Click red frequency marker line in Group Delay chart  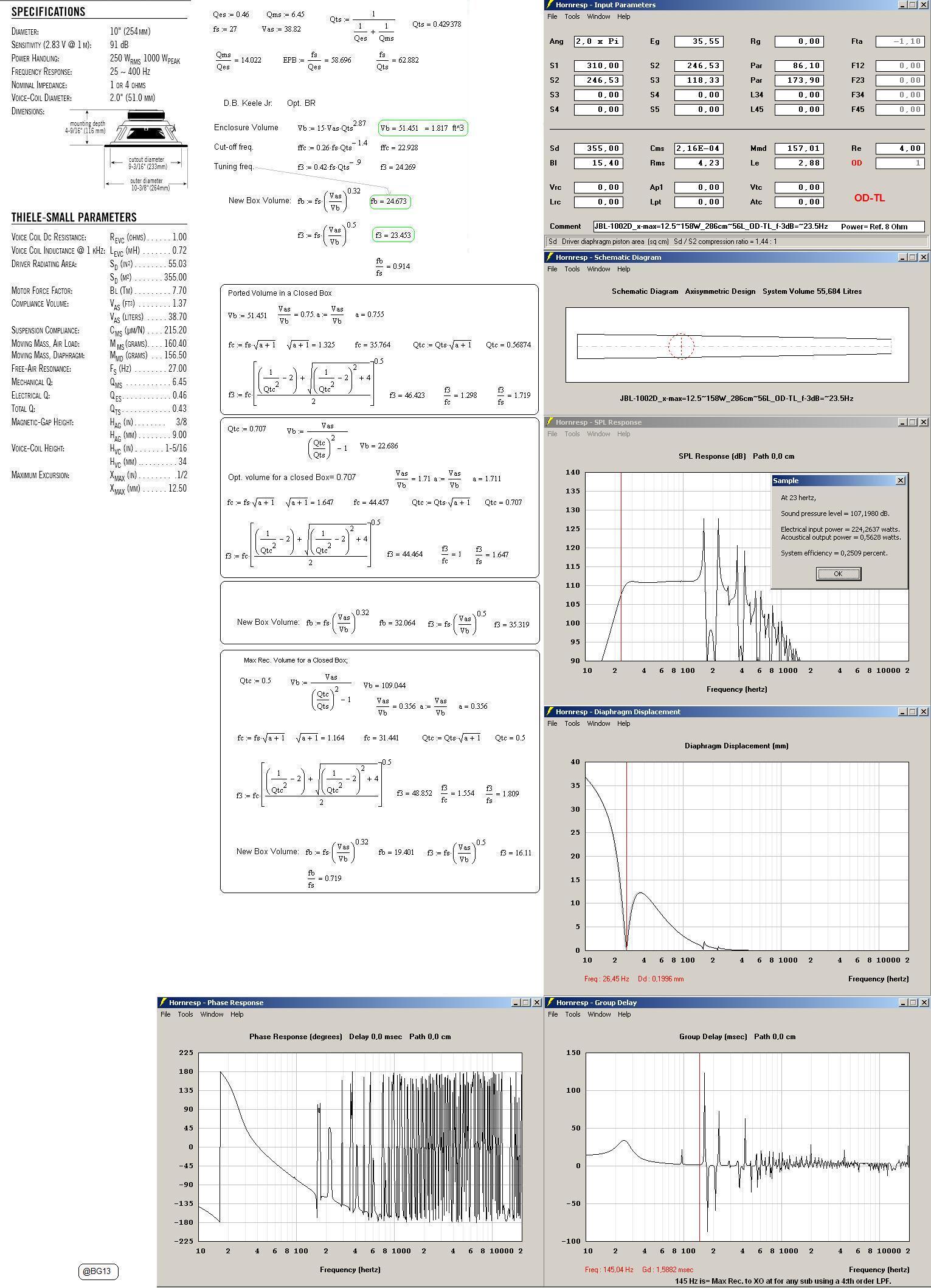point(699,1147)
